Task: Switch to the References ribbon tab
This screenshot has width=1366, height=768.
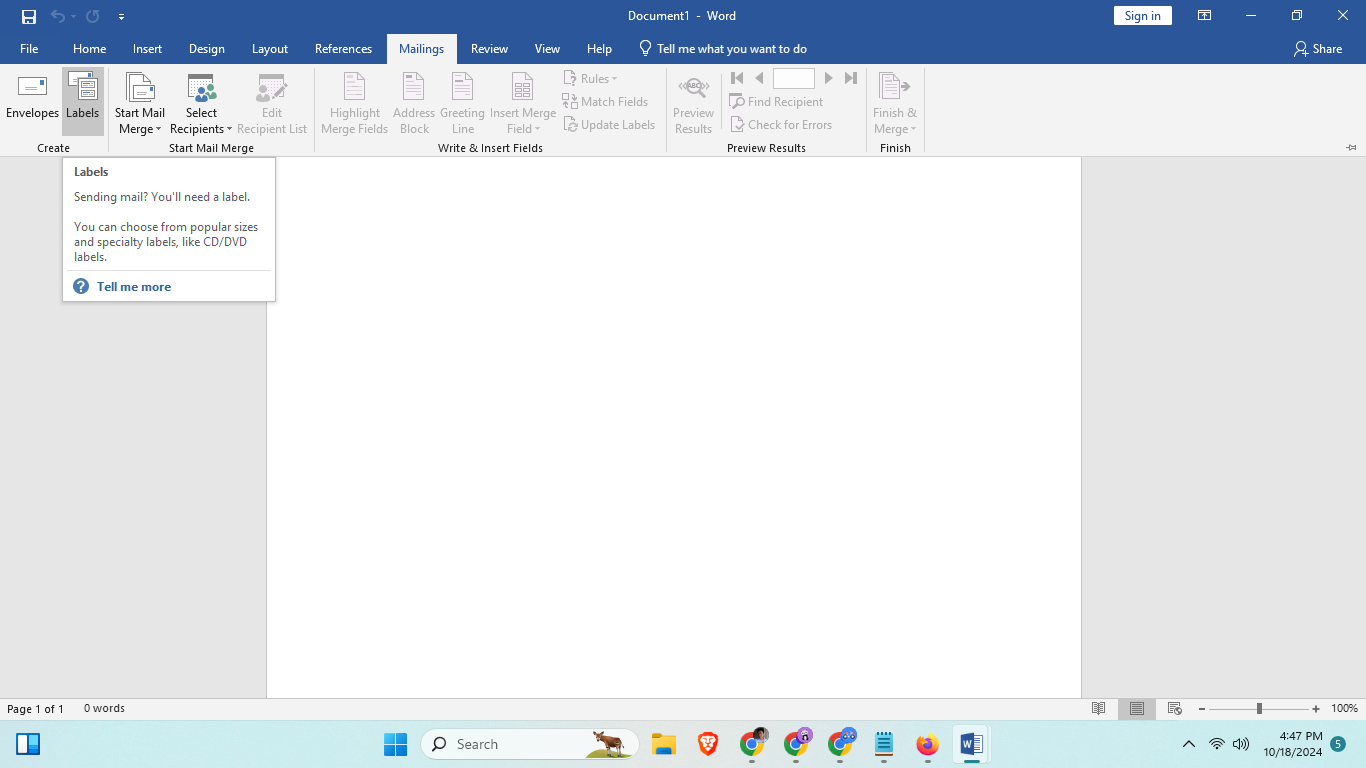Action: 343,48
